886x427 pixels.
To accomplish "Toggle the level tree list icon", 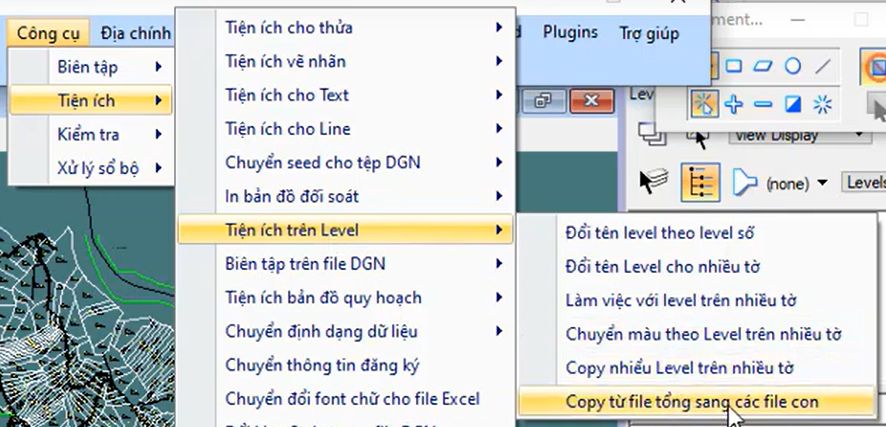I will point(700,182).
